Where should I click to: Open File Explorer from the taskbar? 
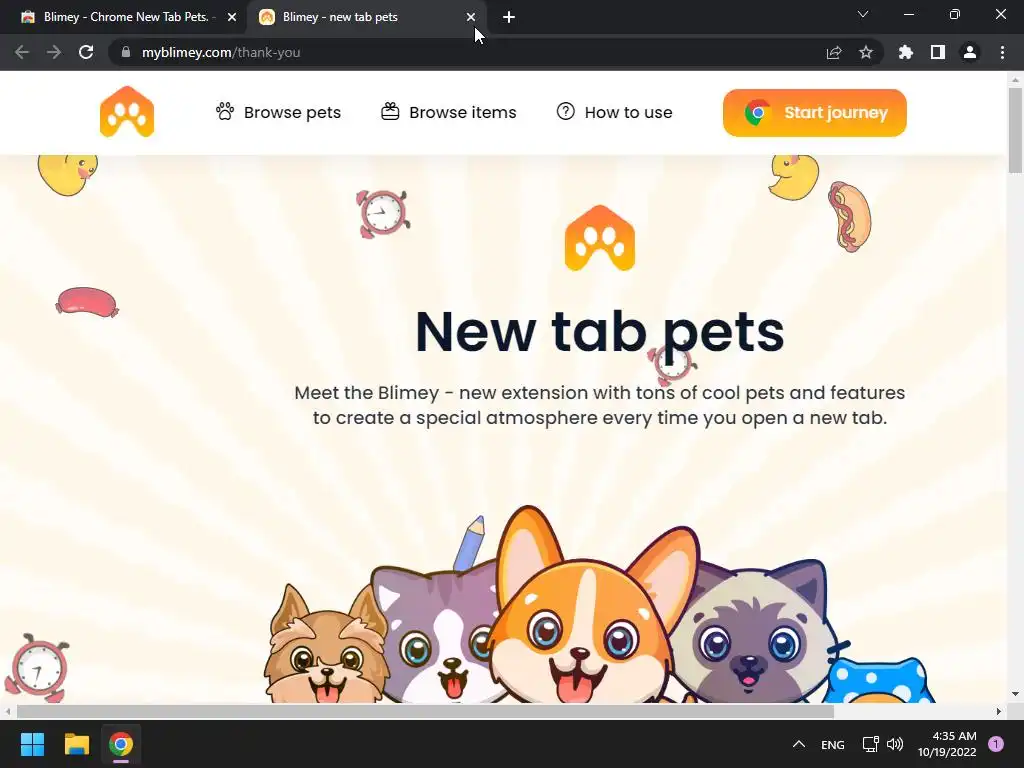76,744
